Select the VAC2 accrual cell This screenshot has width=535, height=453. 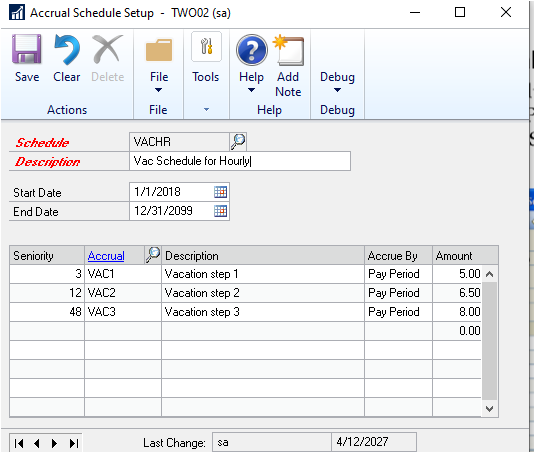[x=123, y=293]
